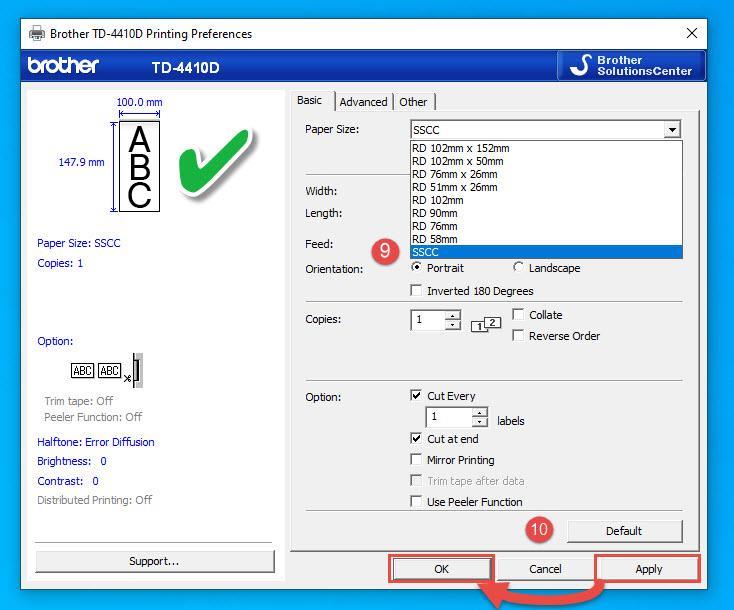Choose RD 51mm x 26mm paper size
734x610 pixels.
(546, 187)
